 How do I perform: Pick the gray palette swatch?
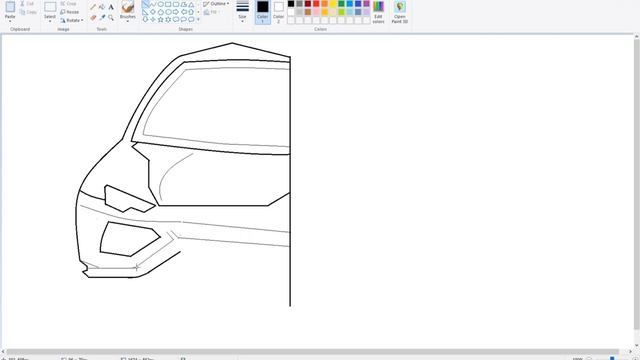point(300,4)
